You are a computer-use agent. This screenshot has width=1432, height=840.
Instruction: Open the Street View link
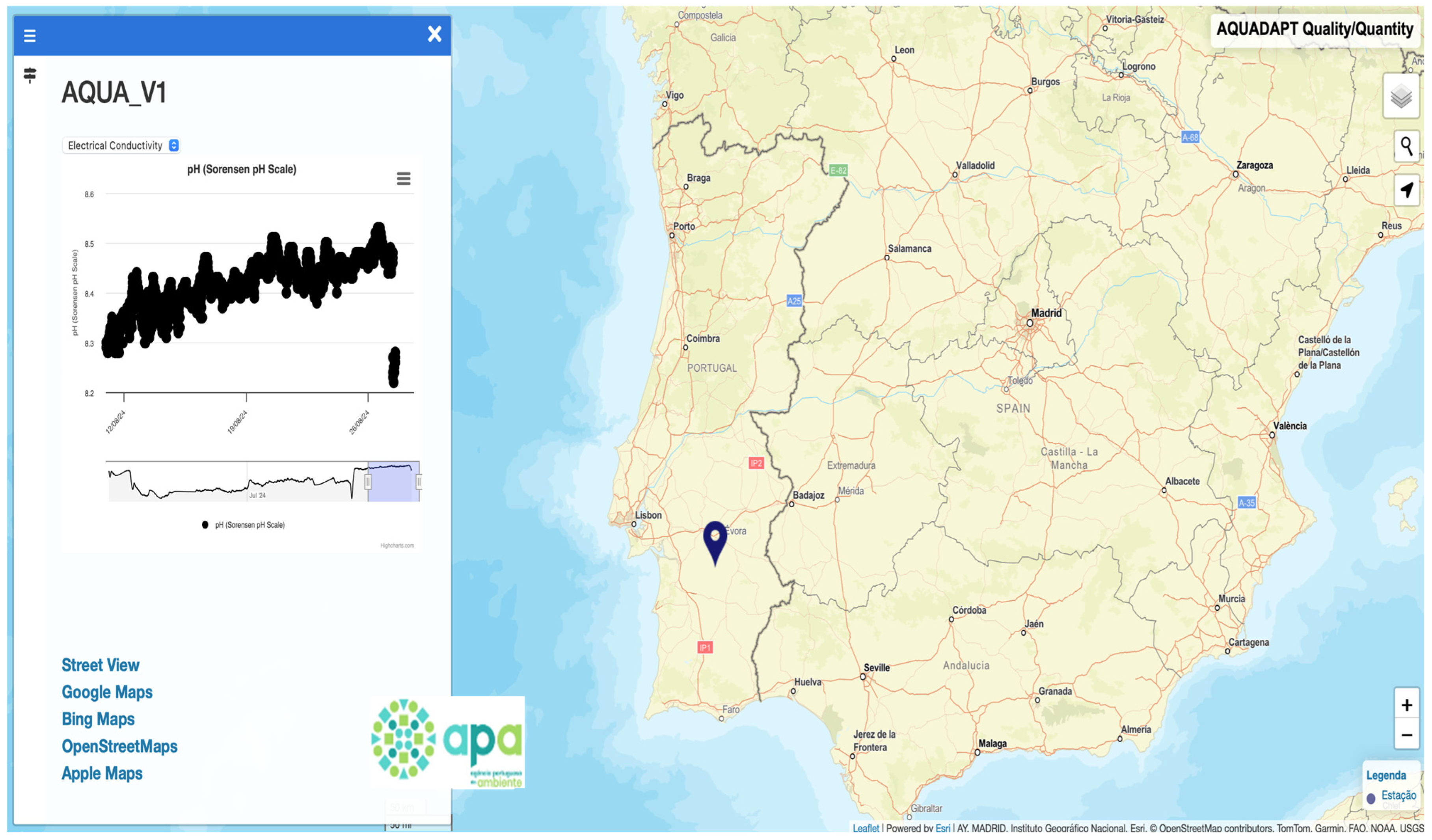point(101,665)
